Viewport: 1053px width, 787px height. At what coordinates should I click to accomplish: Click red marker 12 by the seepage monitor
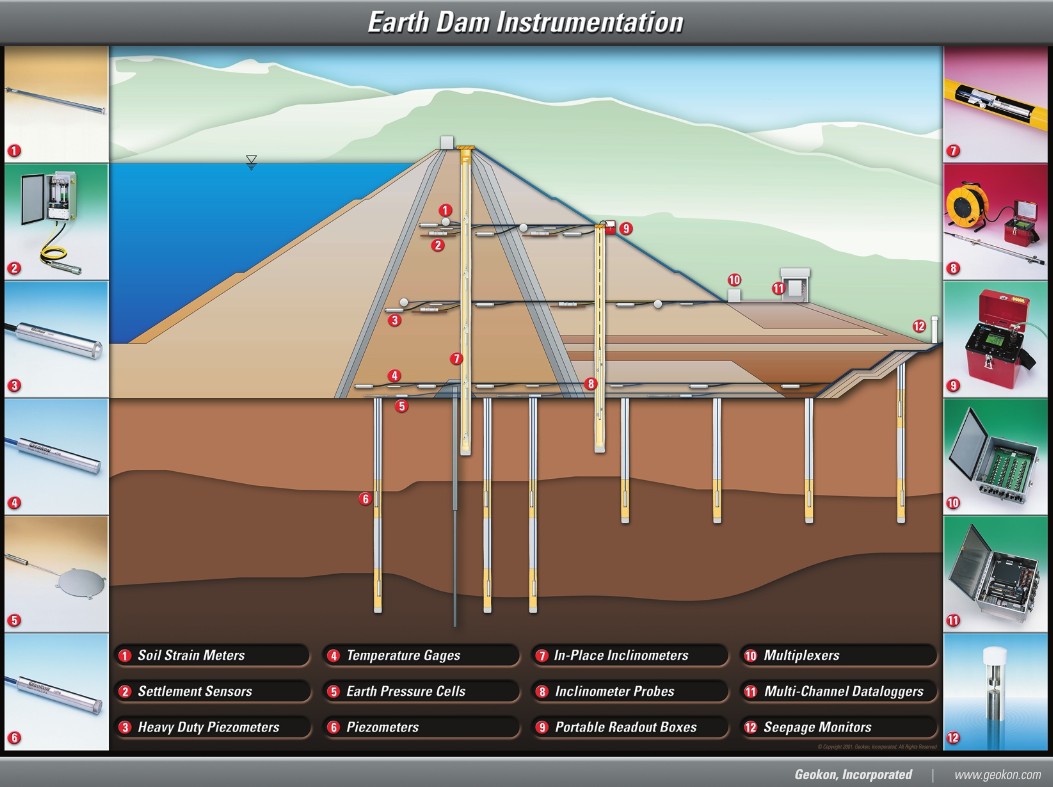point(919,326)
